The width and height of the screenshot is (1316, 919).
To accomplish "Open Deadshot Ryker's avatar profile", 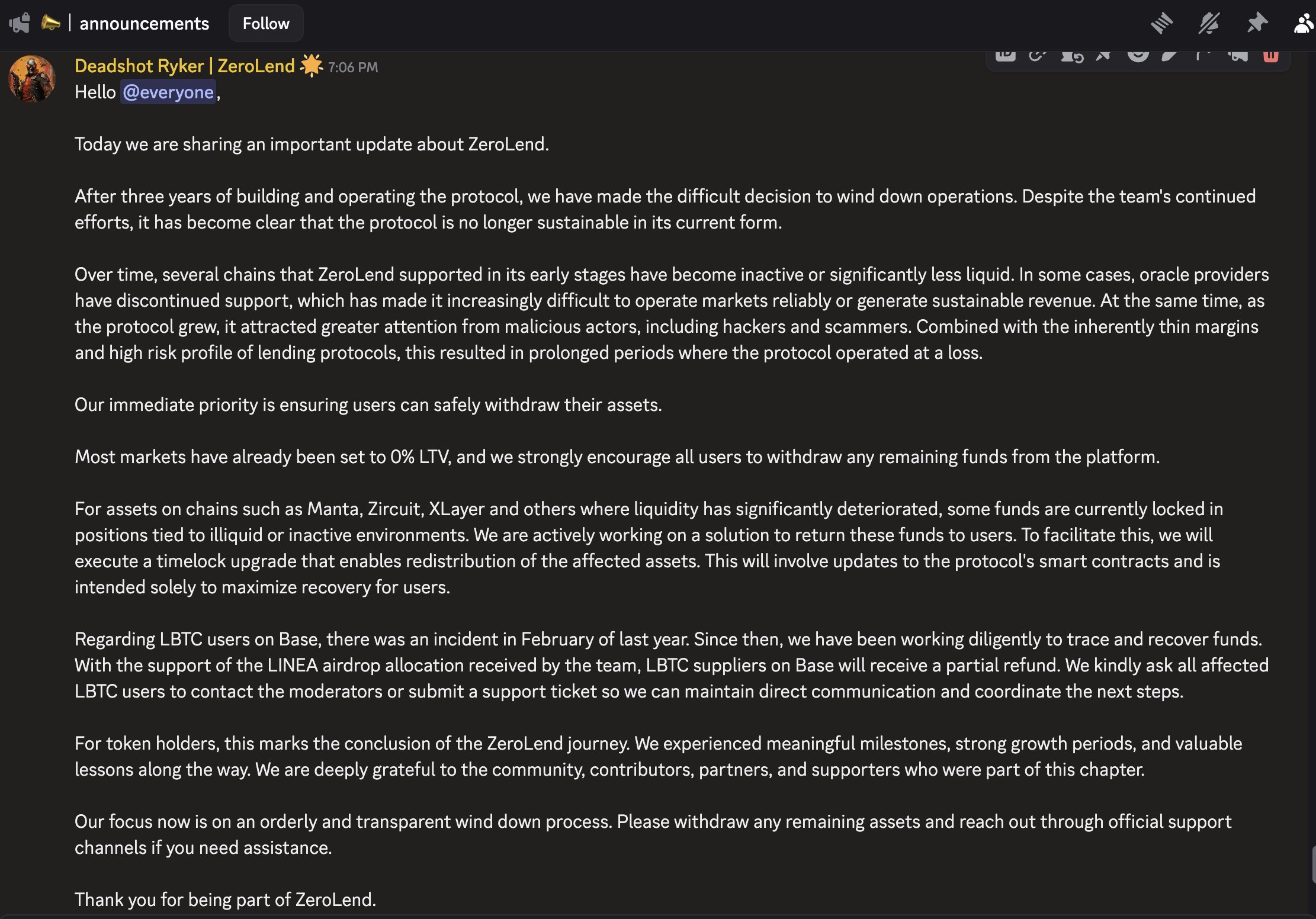I will [x=32, y=79].
